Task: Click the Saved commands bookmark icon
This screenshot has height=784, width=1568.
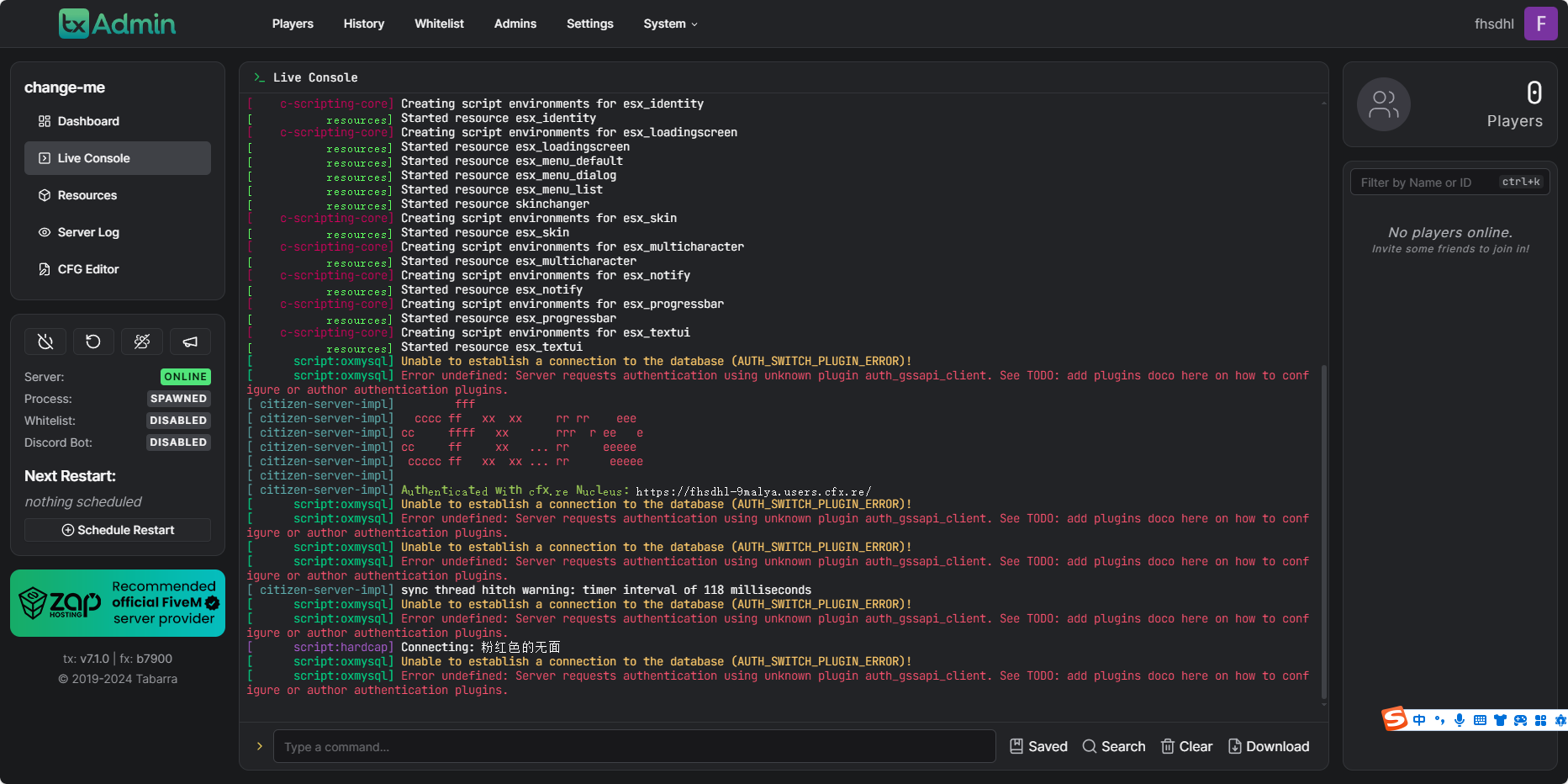Action: pos(1016,746)
